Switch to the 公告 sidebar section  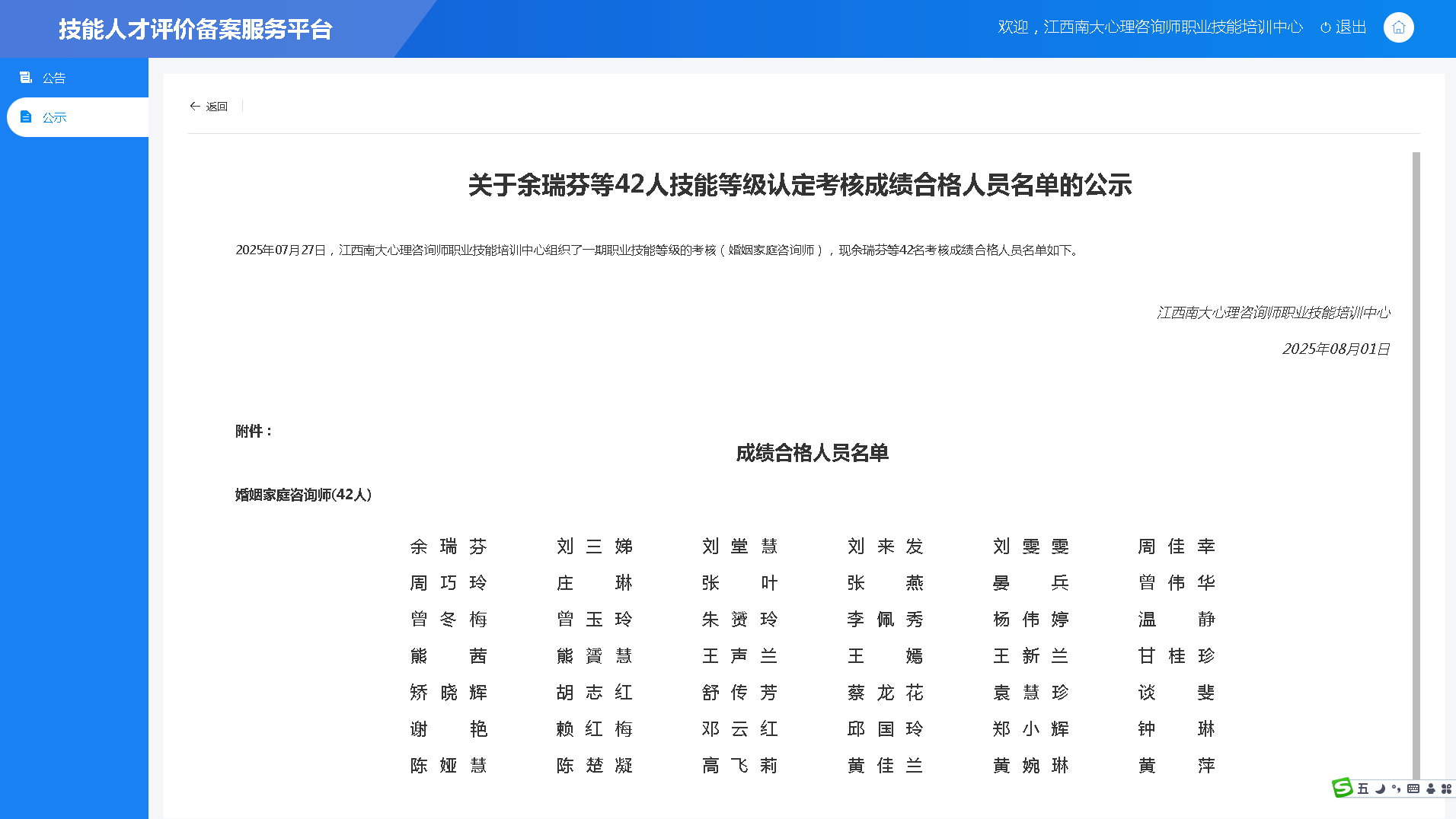[x=53, y=77]
